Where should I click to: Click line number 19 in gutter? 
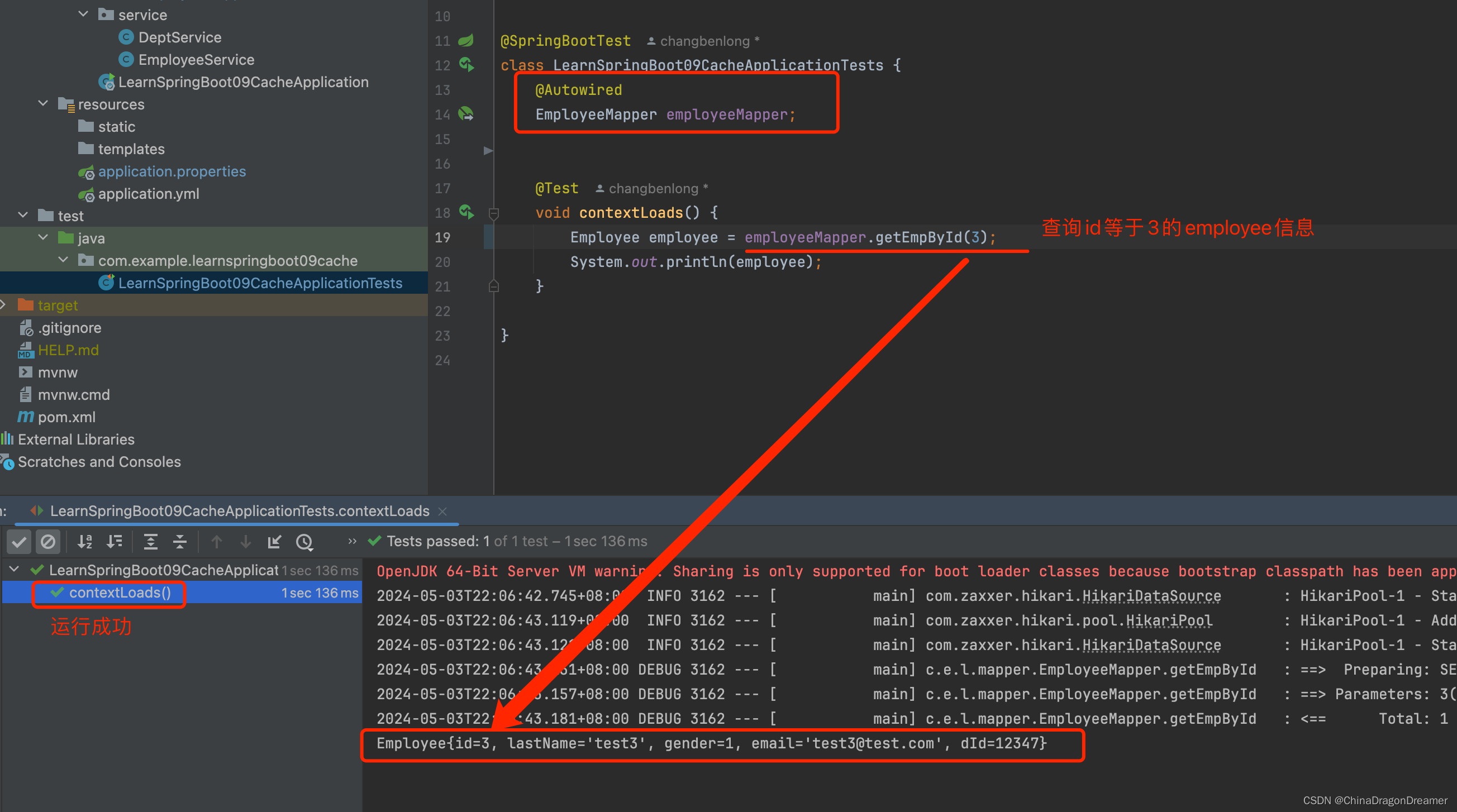(x=442, y=237)
